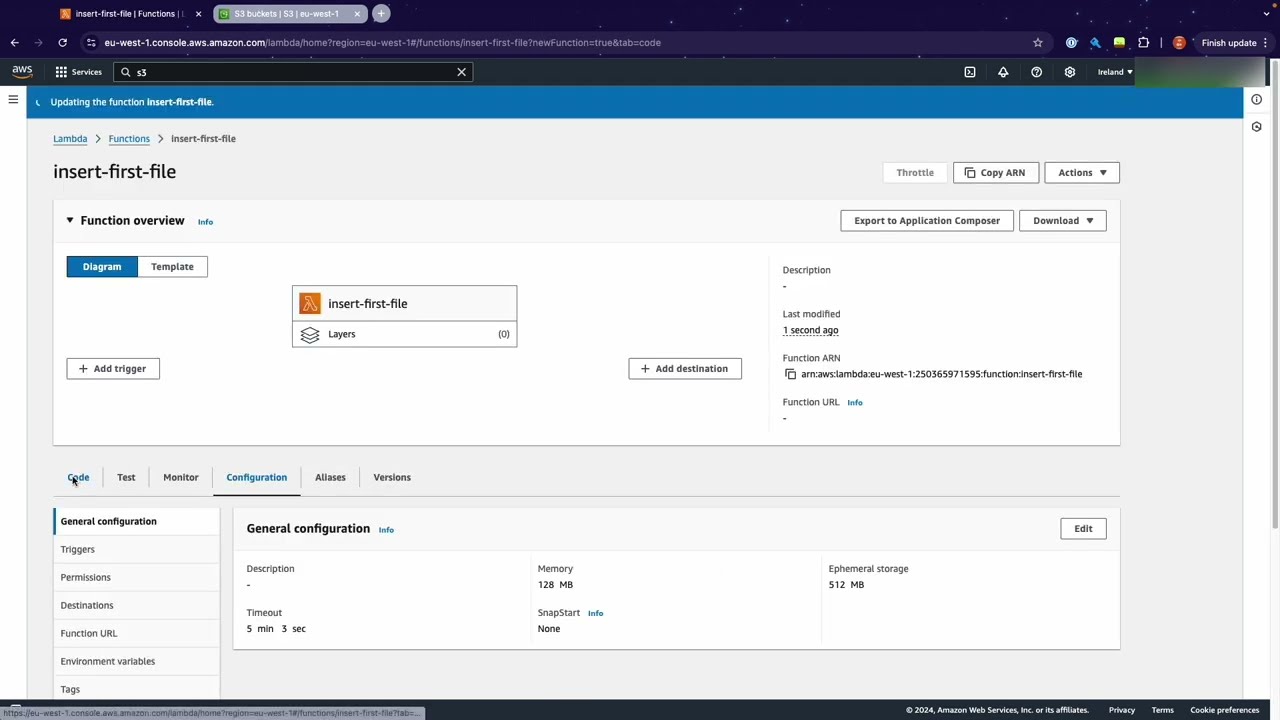Open the Services grid menu

click(78, 72)
